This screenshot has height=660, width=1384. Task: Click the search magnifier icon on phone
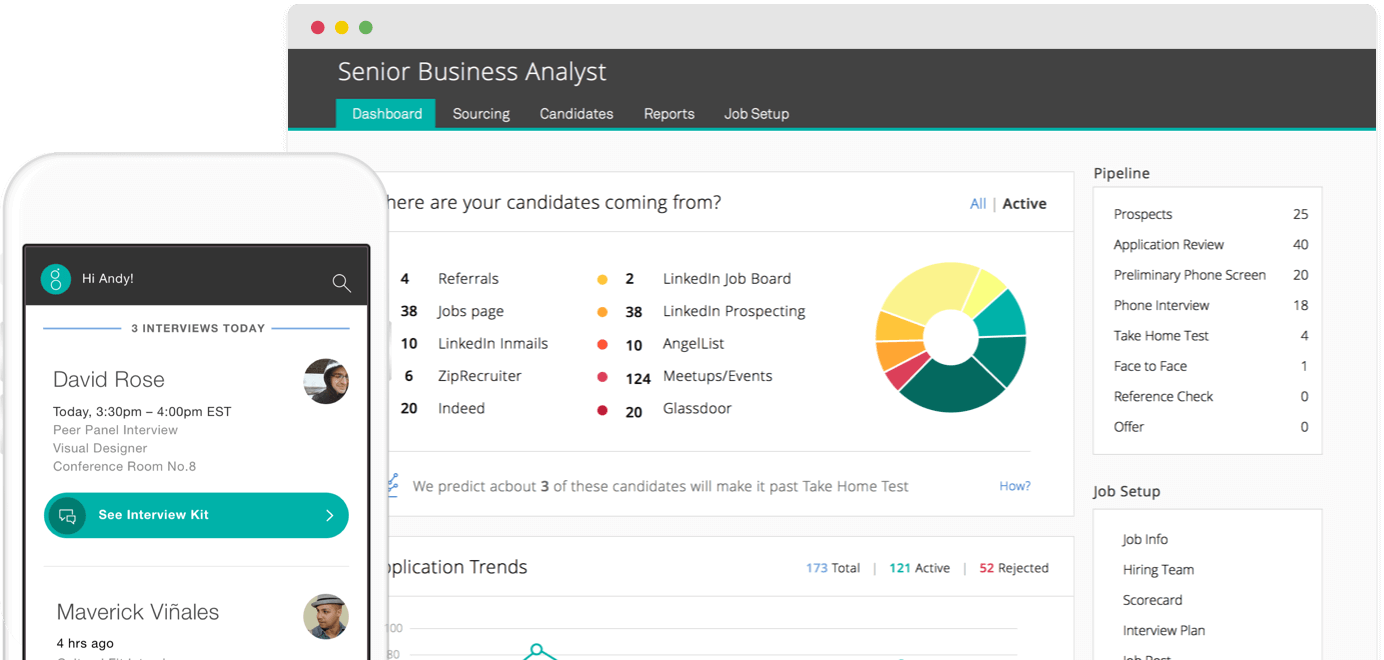point(341,283)
